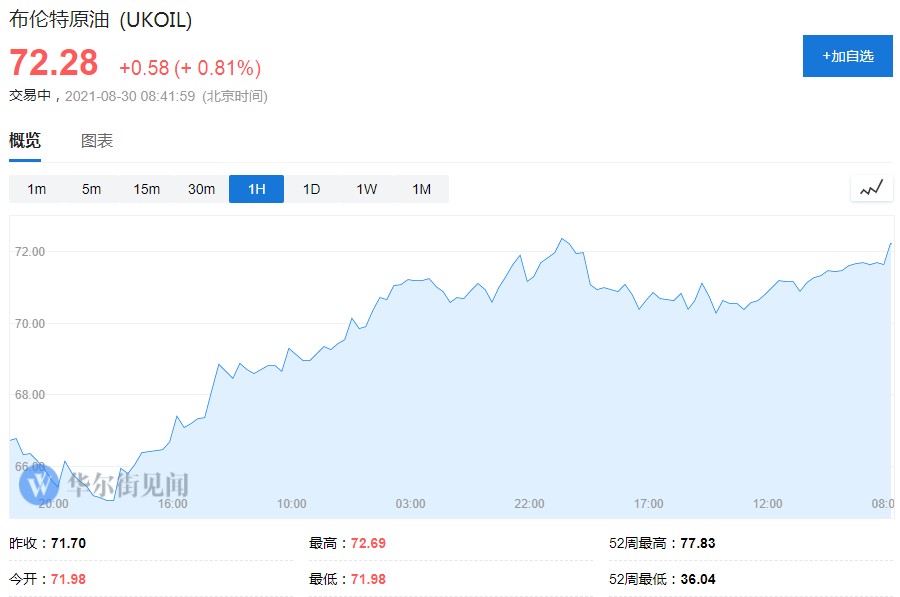
Task: Select the active 1H interval button
Action: (256, 189)
